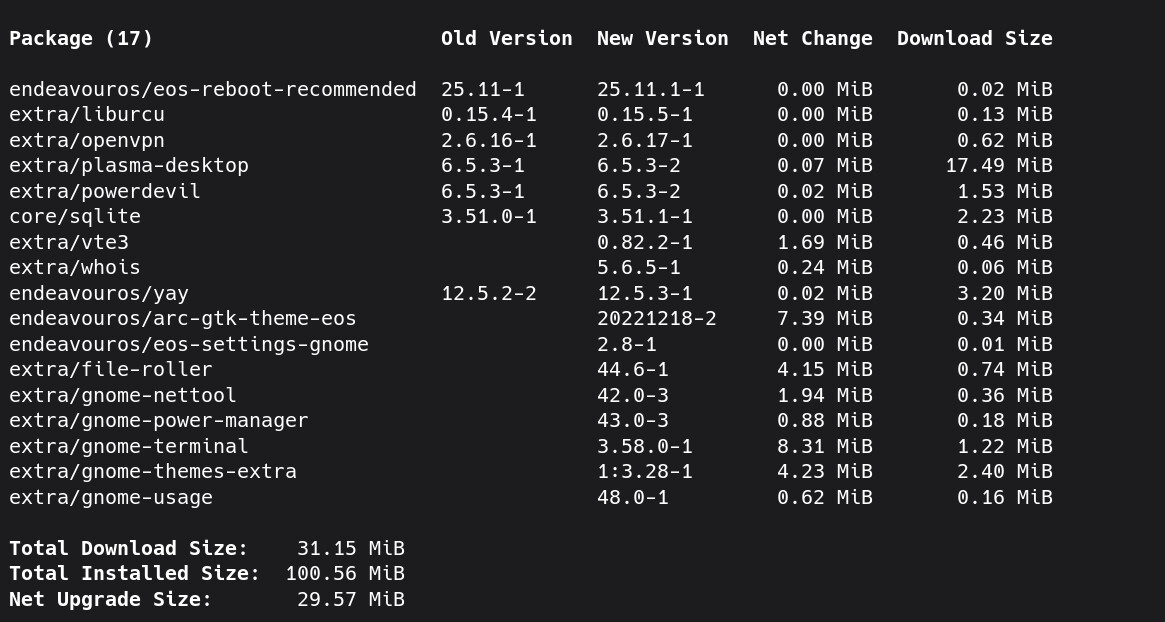
Task: Click the 8.31 MiB net change value
Action: (x=825, y=447)
